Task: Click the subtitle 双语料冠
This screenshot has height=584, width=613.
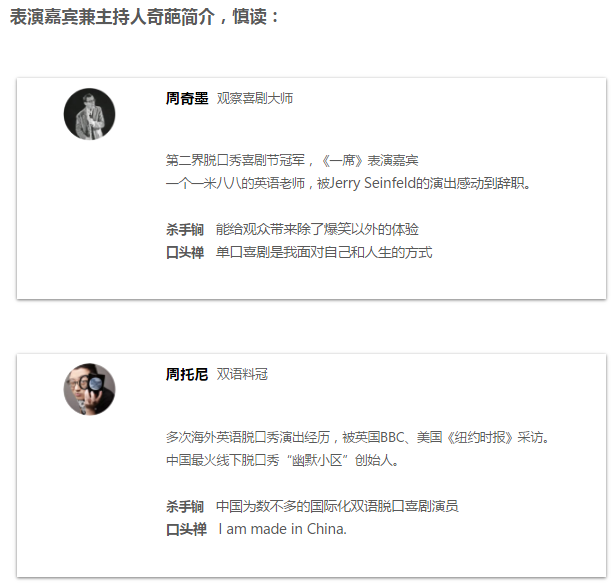Action: coord(242,374)
